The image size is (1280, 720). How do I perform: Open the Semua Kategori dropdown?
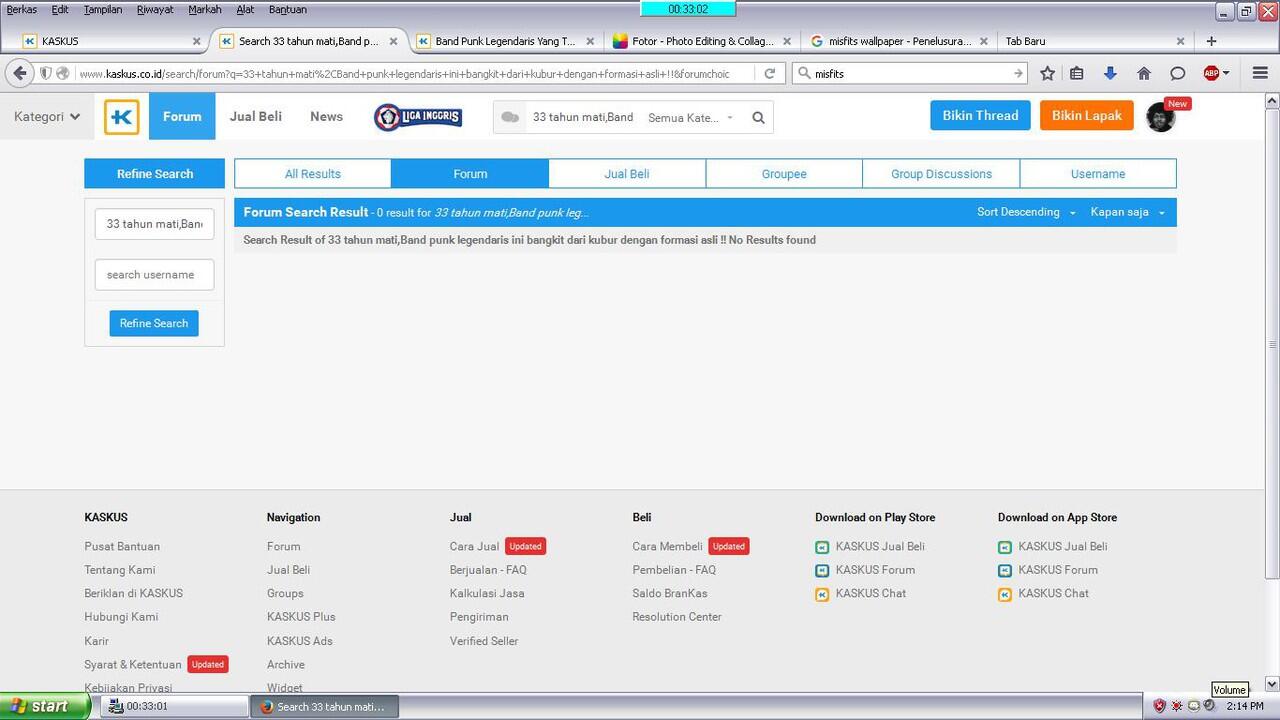point(692,118)
